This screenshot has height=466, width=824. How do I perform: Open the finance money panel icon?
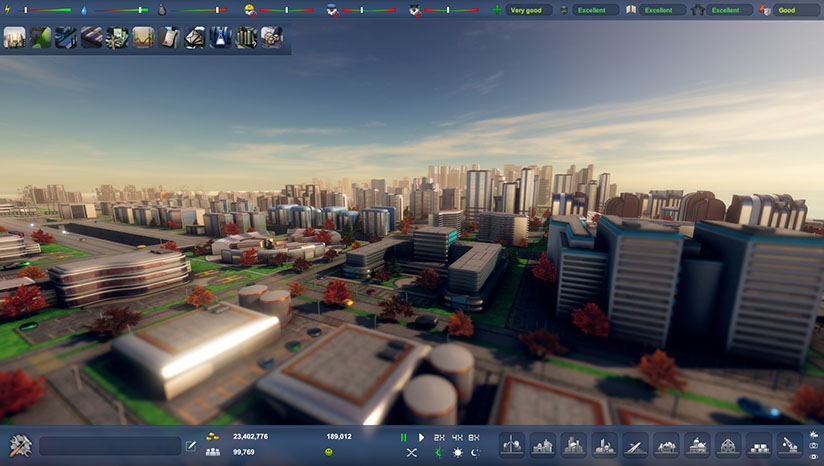click(x=118, y=38)
